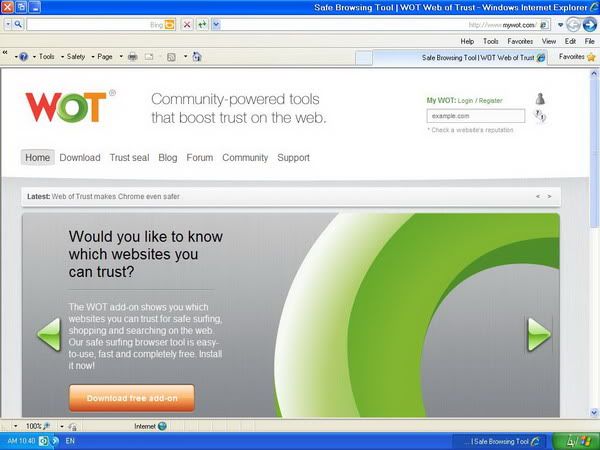Screen dimensions: 600x450
Task: Click the greyed Back arrow navigation button
Action: [x=573, y=25]
